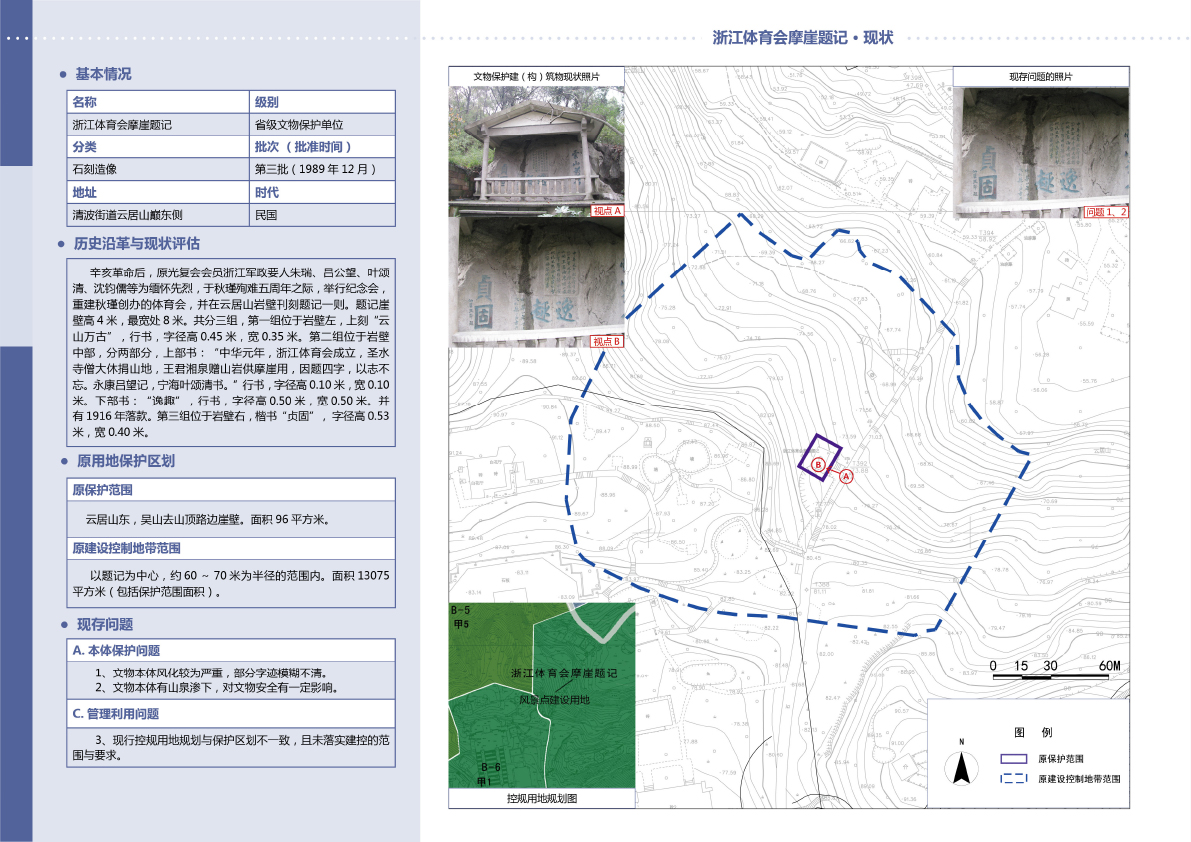Click the 视点 B photo label
Image resolution: width=1191 pixels, height=842 pixels.
pos(607,342)
